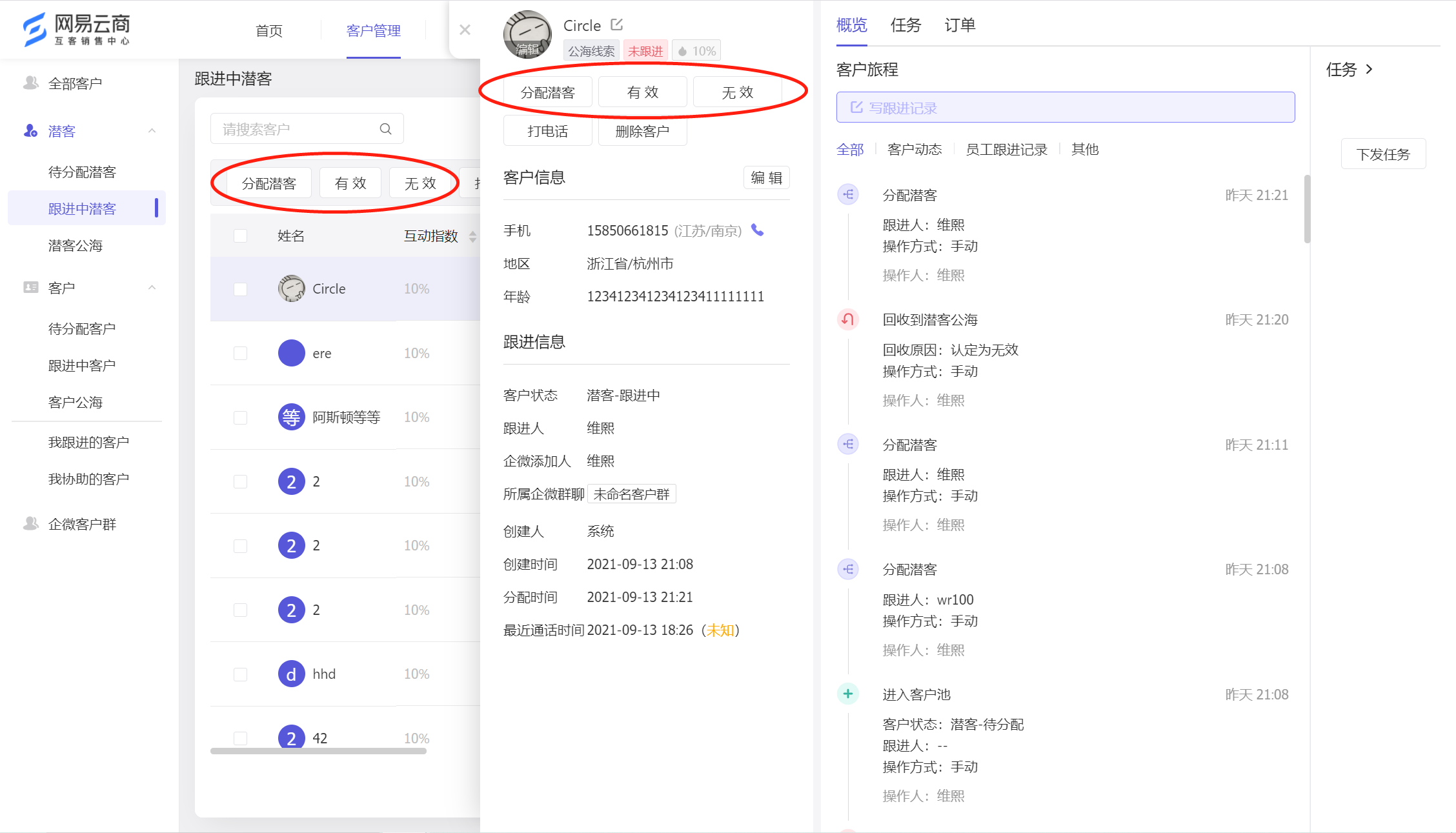The width and height of the screenshot is (1456, 833).
Task: Collapse the 潜客 sidebar section
Action: (152, 131)
